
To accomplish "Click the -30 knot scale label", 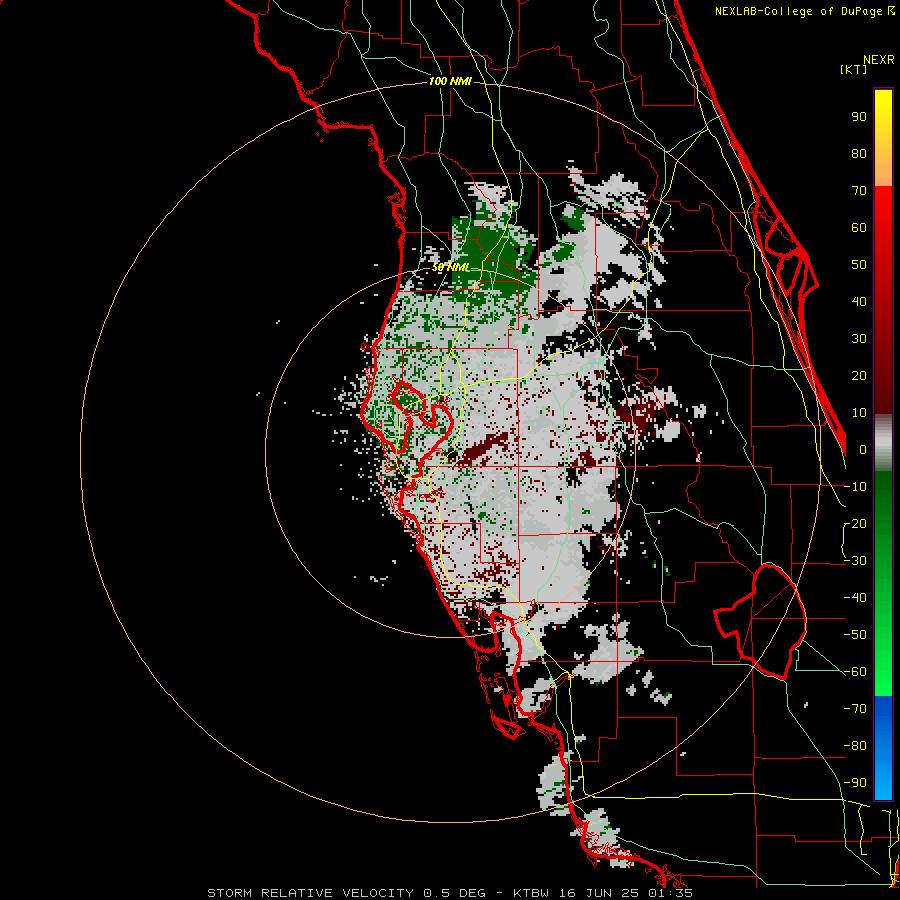I will (x=855, y=561).
